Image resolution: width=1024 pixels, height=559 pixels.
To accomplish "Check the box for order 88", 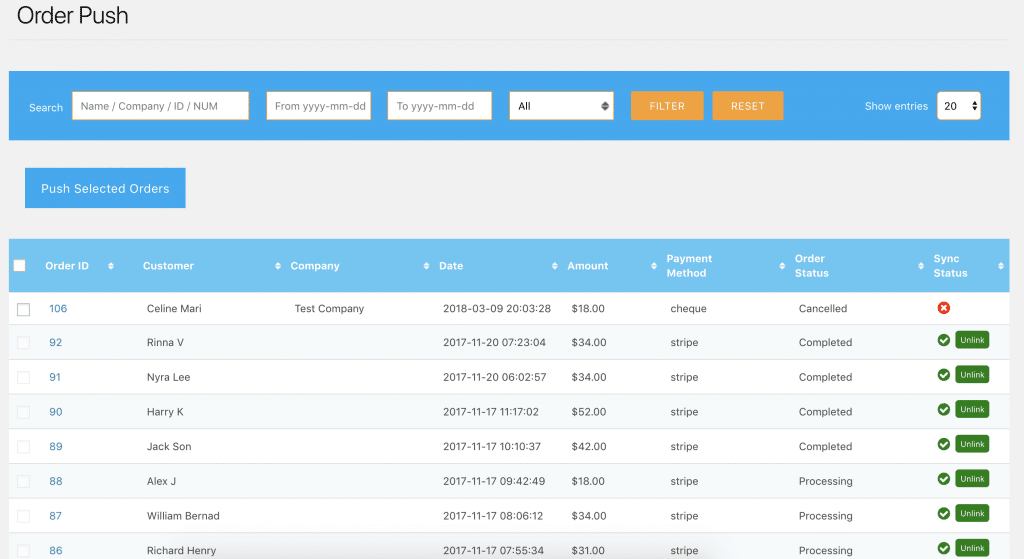I will (24, 481).
